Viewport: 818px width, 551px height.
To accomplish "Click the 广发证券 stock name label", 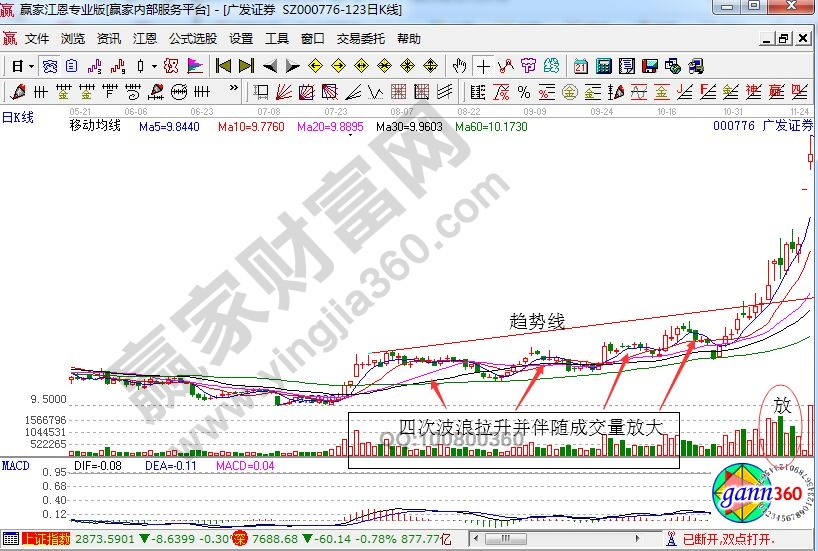I will (x=787, y=126).
